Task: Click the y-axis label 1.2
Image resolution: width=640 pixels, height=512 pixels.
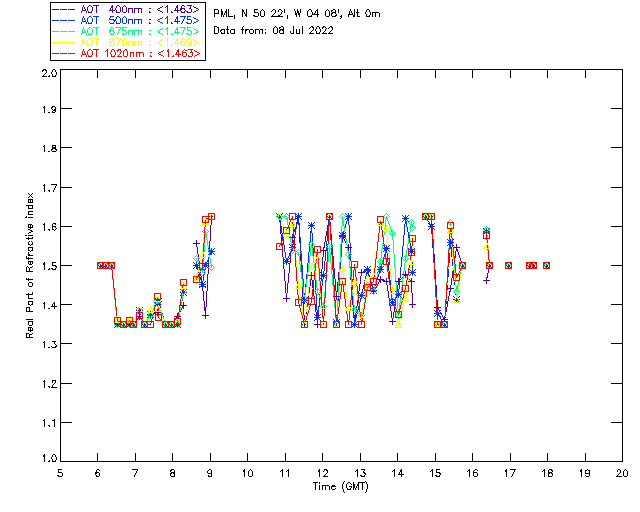Action: 49,384
